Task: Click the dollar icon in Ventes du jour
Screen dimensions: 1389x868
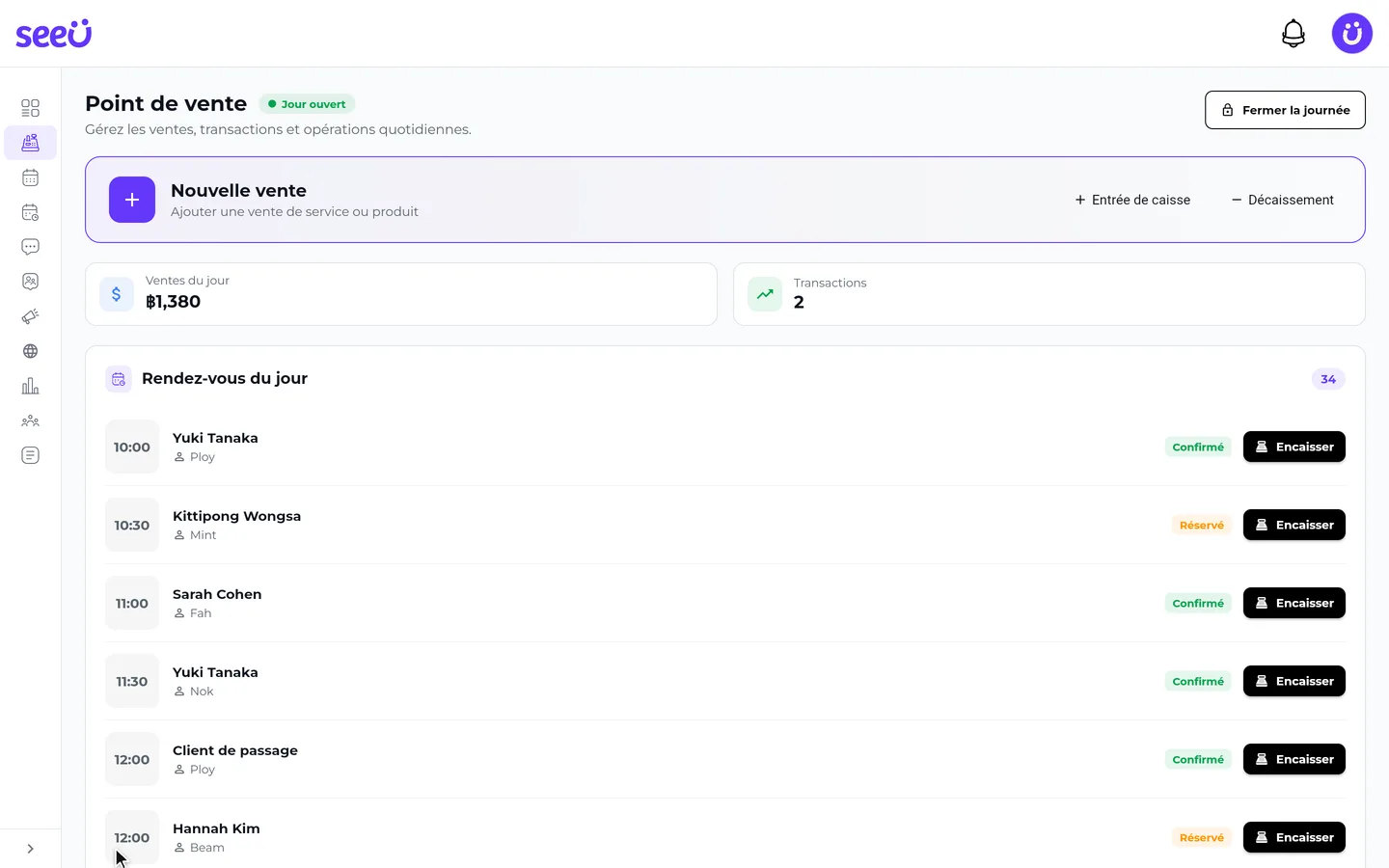Action: coord(117,294)
